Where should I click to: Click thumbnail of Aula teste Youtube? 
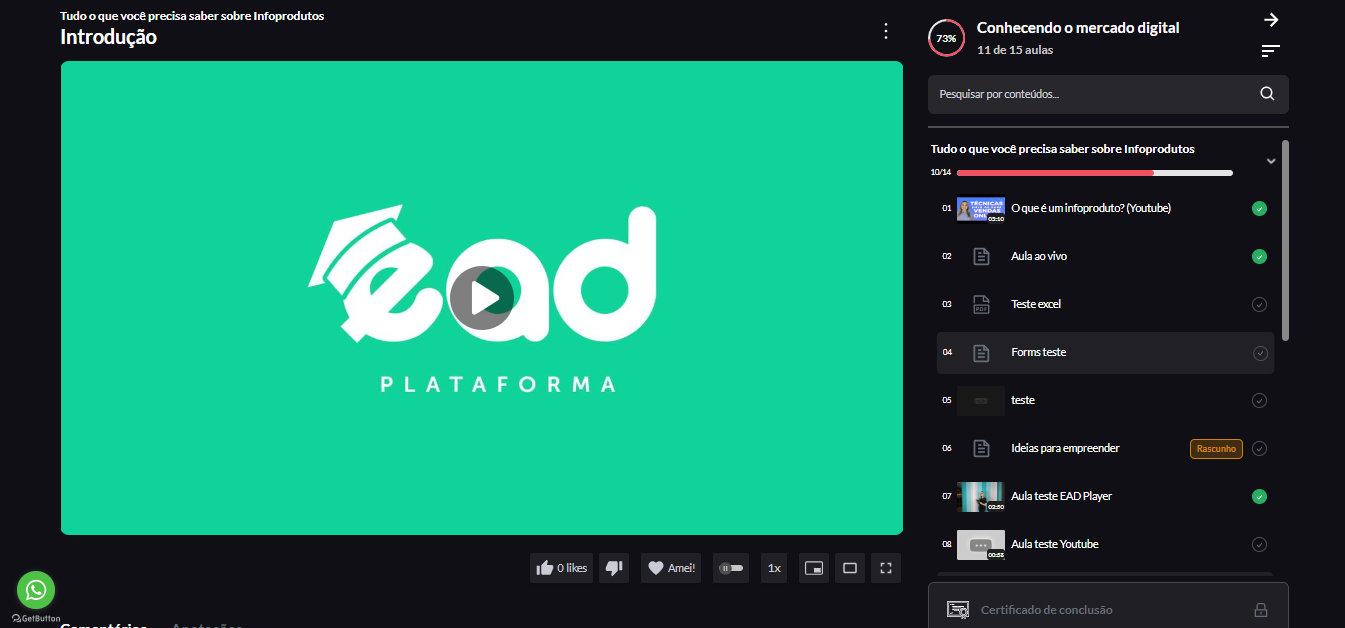(981, 545)
